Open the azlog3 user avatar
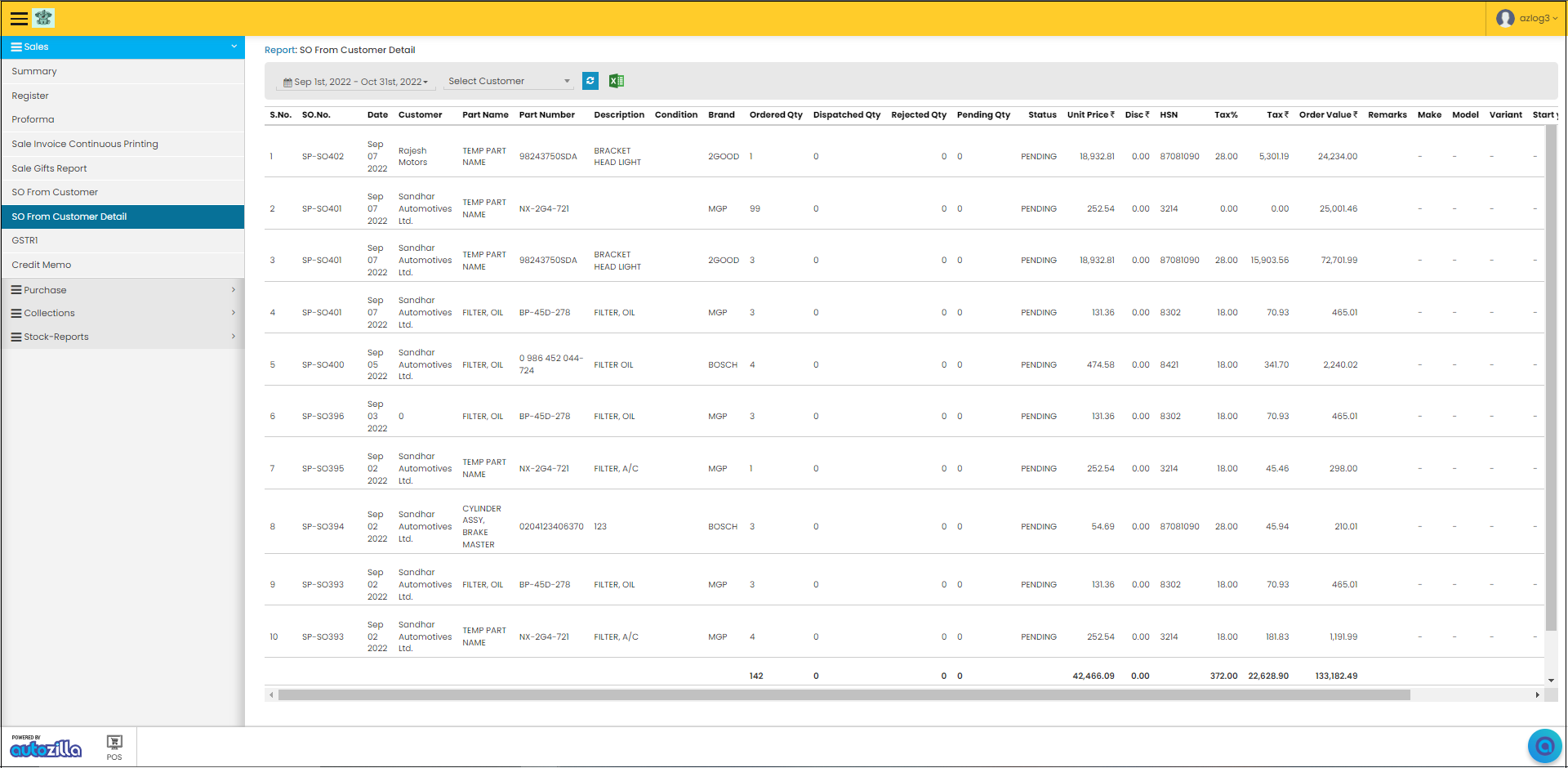This screenshot has width=1568, height=768. 1505,18
